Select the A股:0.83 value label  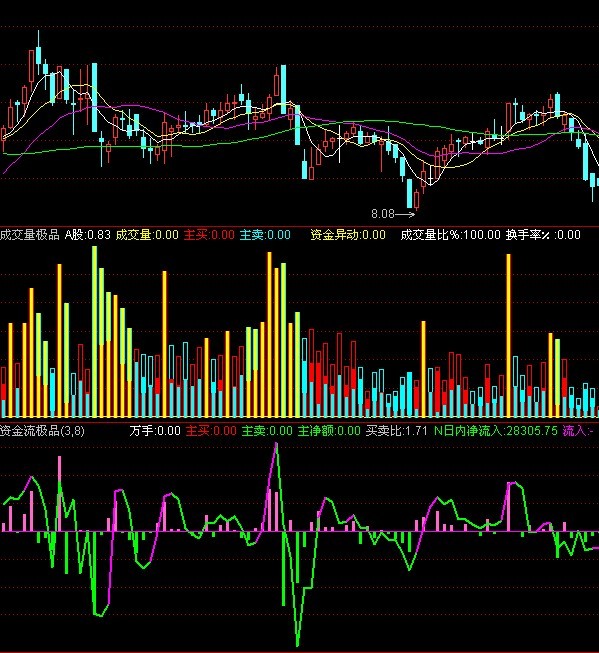pos(87,235)
